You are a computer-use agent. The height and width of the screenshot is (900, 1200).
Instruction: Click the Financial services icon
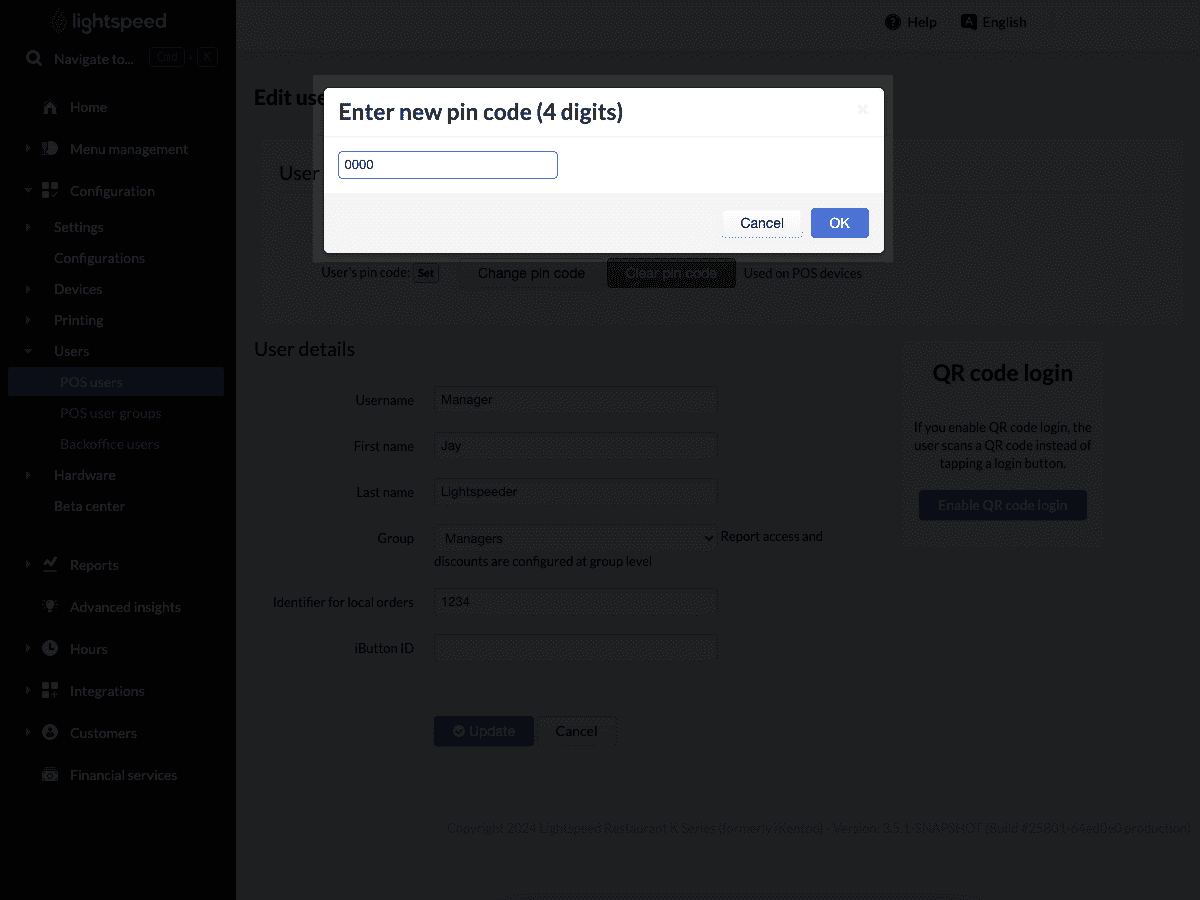coord(50,775)
